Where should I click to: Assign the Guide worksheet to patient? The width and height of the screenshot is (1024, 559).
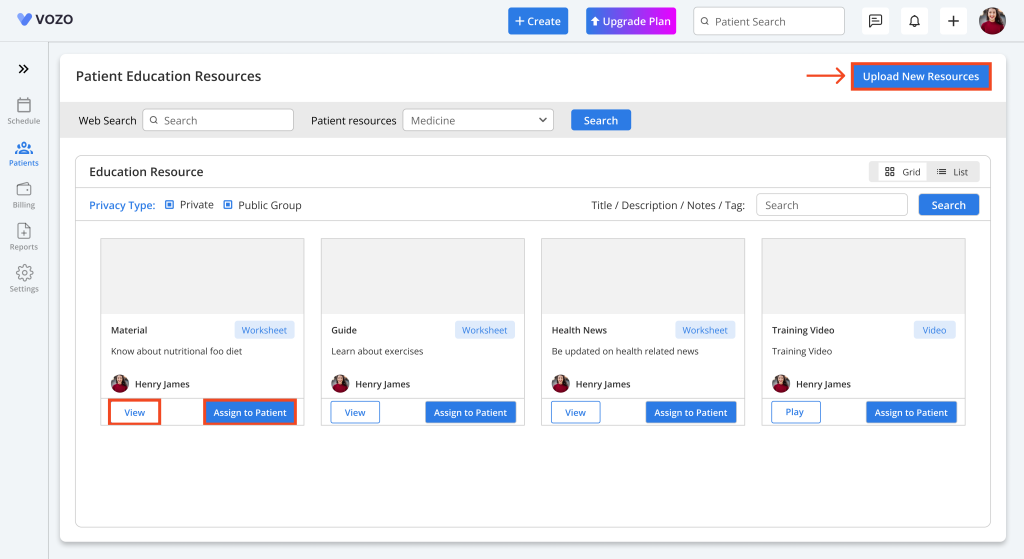470,412
